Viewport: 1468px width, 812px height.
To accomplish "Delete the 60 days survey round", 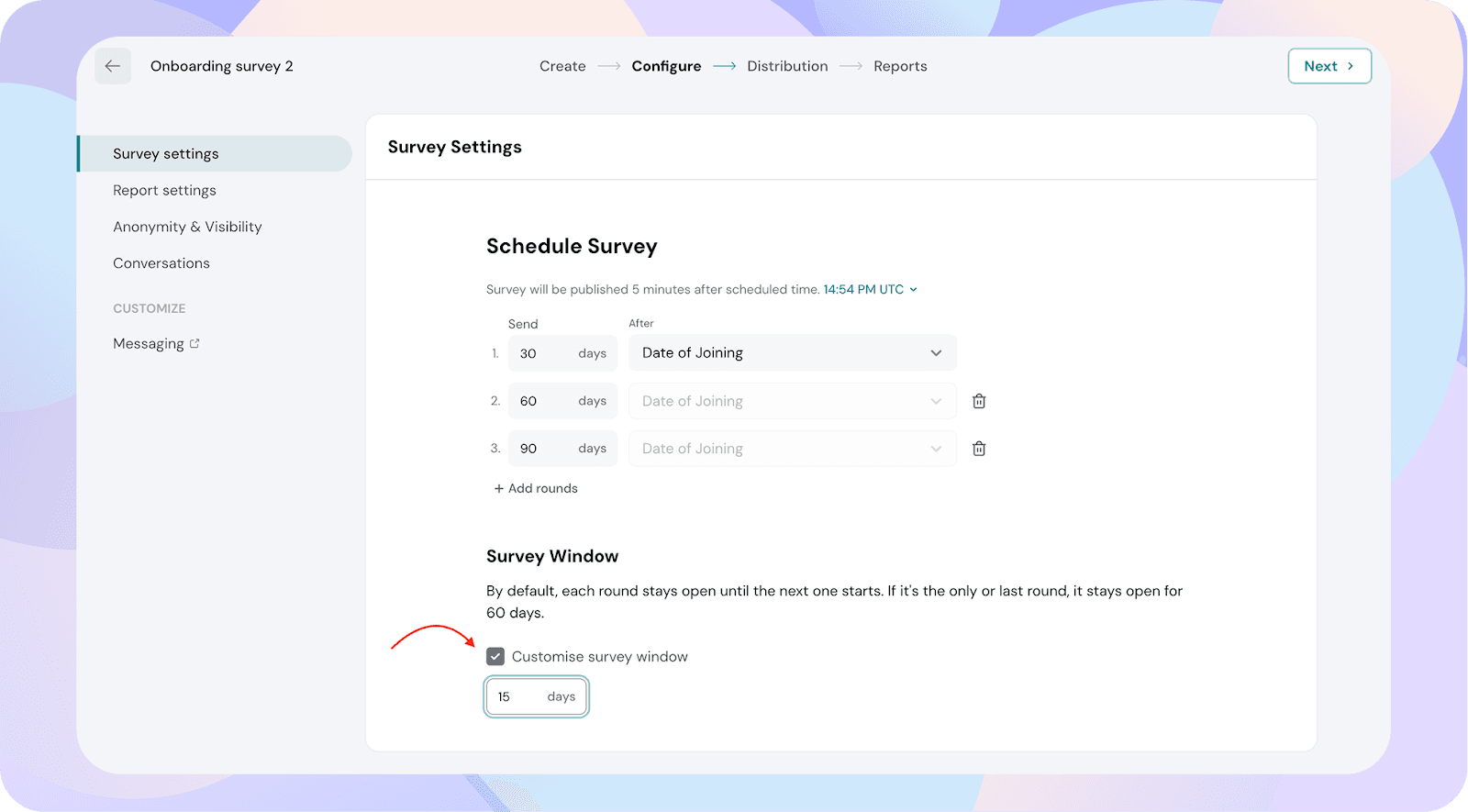I will click(x=979, y=401).
